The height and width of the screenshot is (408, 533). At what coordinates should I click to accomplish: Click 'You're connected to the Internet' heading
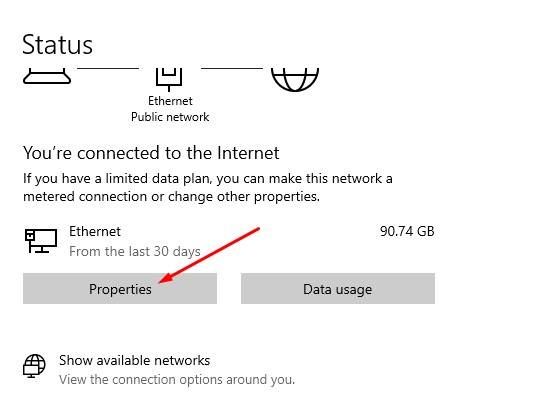(151, 153)
